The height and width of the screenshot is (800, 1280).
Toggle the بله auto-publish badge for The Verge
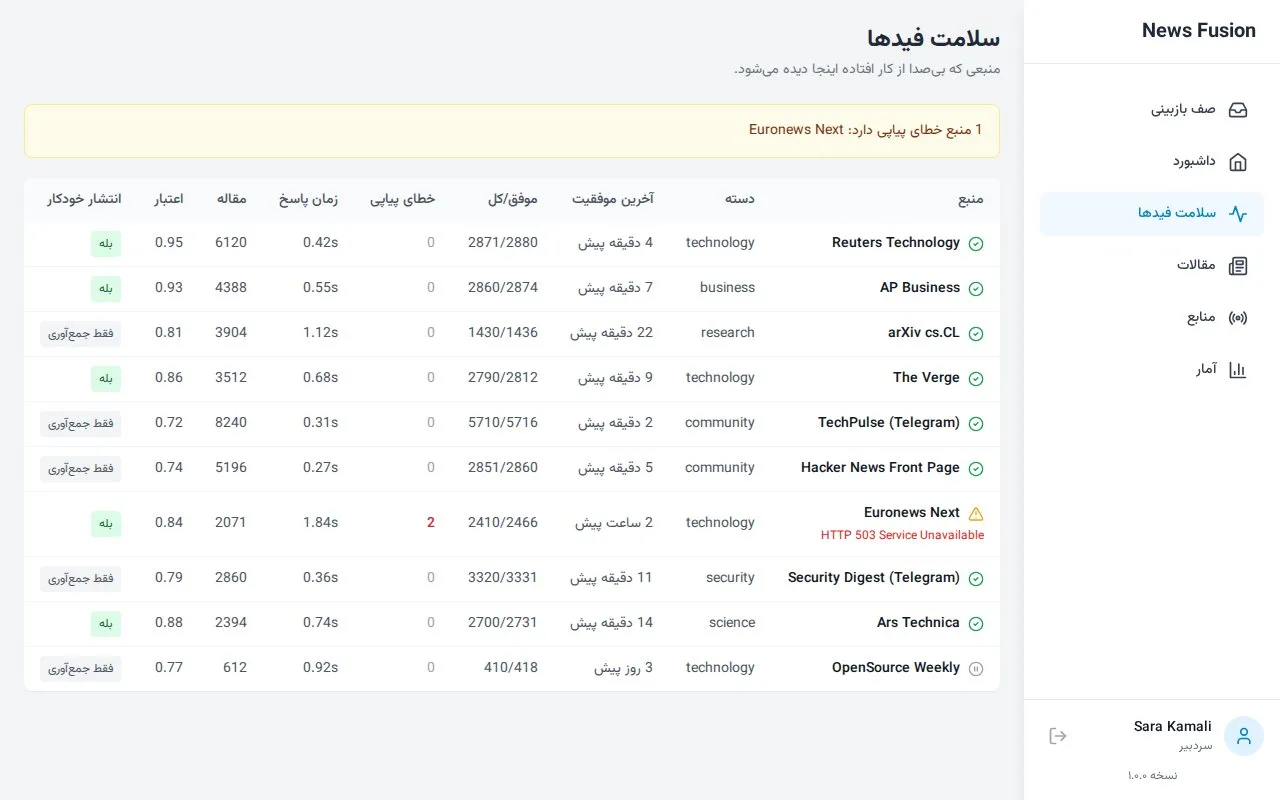[106, 378]
